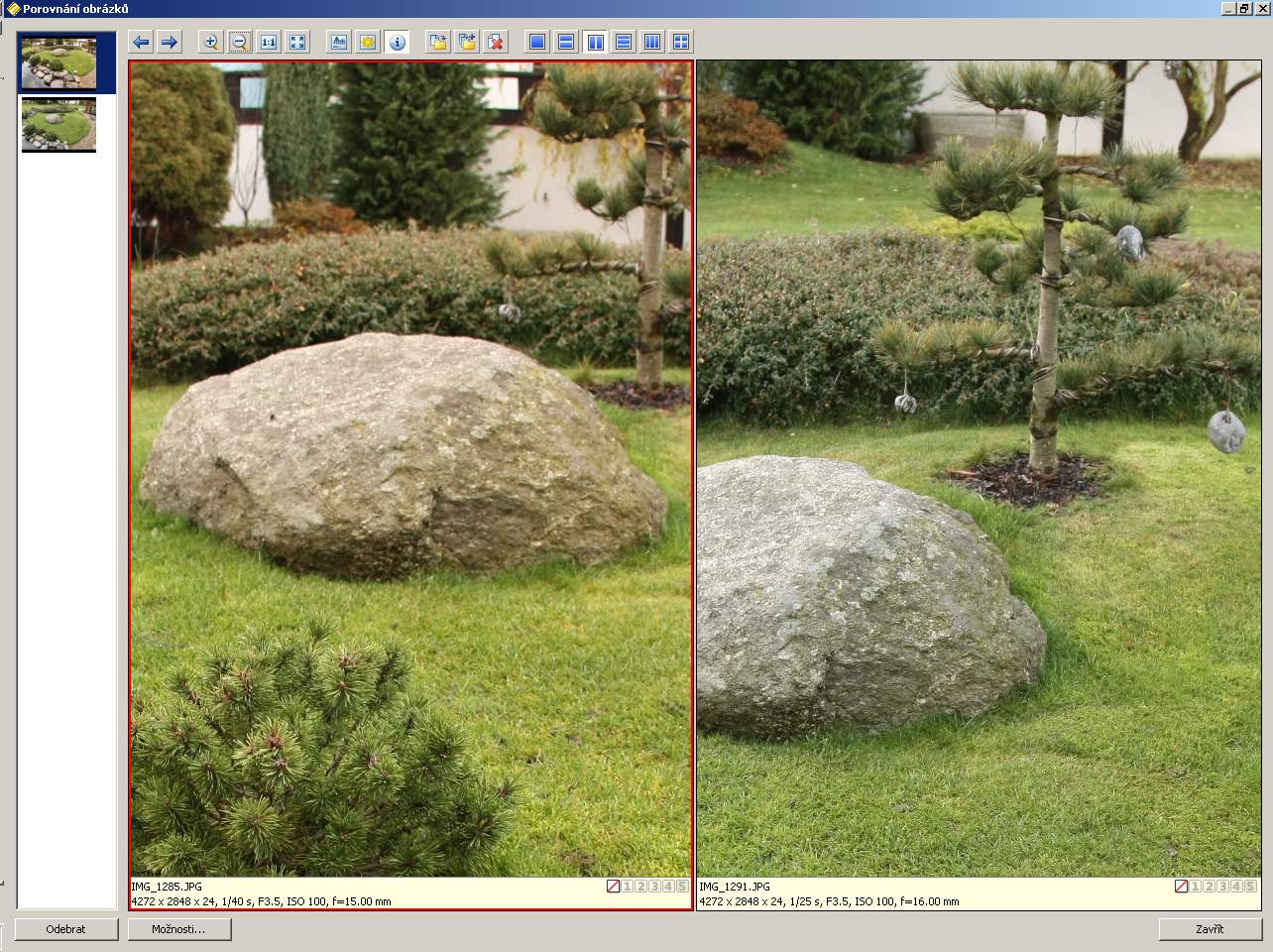Go to the previous image with left arrow
The image size is (1273, 952).
[141, 42]
